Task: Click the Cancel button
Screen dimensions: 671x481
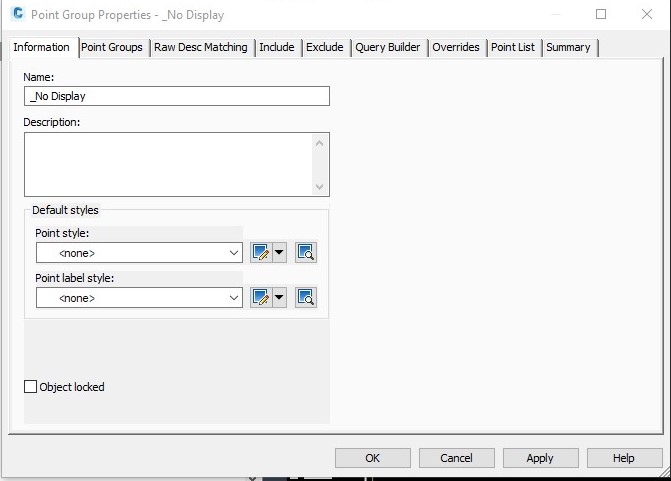Action: [x=457, y=458]
